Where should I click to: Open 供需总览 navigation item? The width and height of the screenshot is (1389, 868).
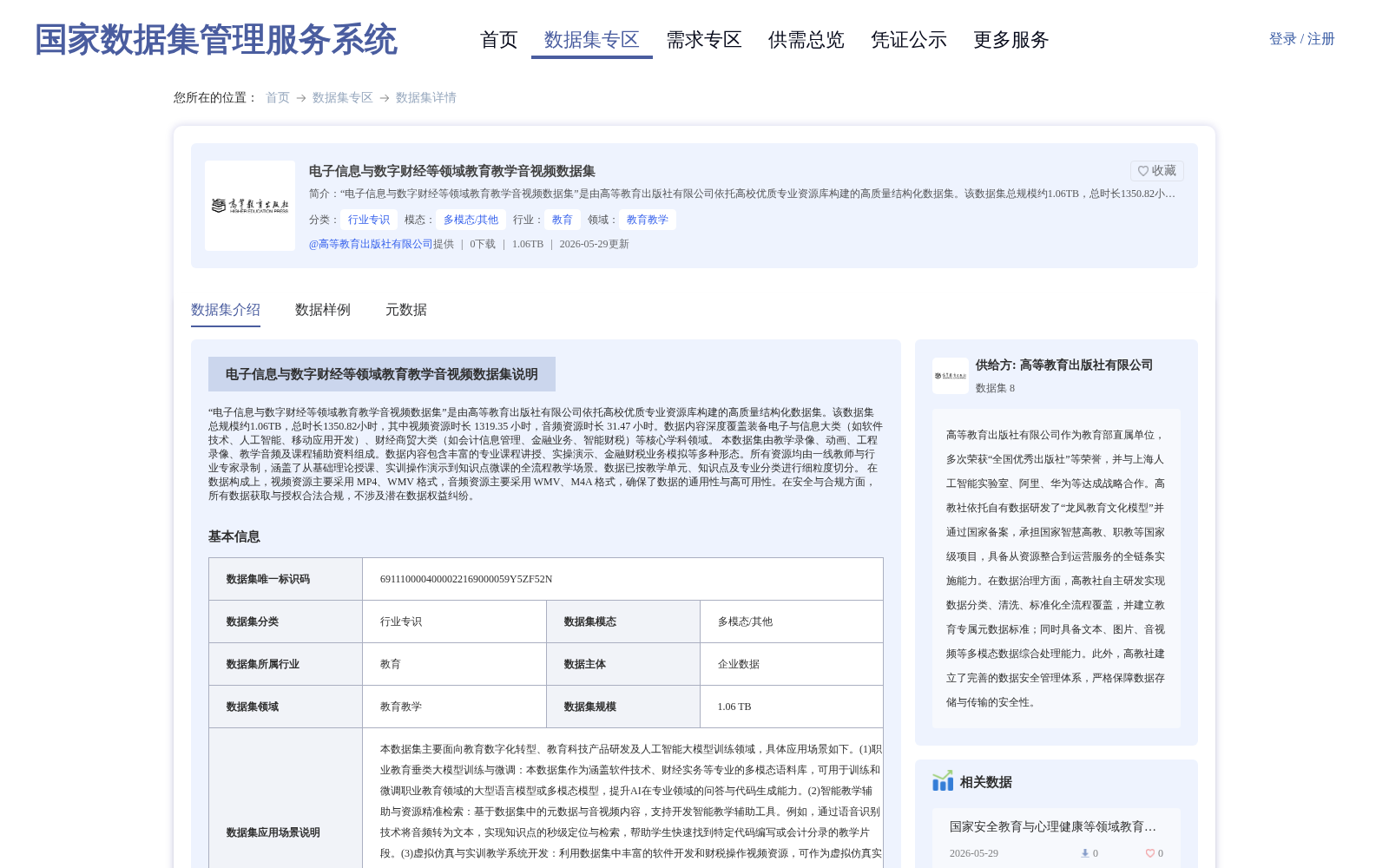tap(806, 40)
